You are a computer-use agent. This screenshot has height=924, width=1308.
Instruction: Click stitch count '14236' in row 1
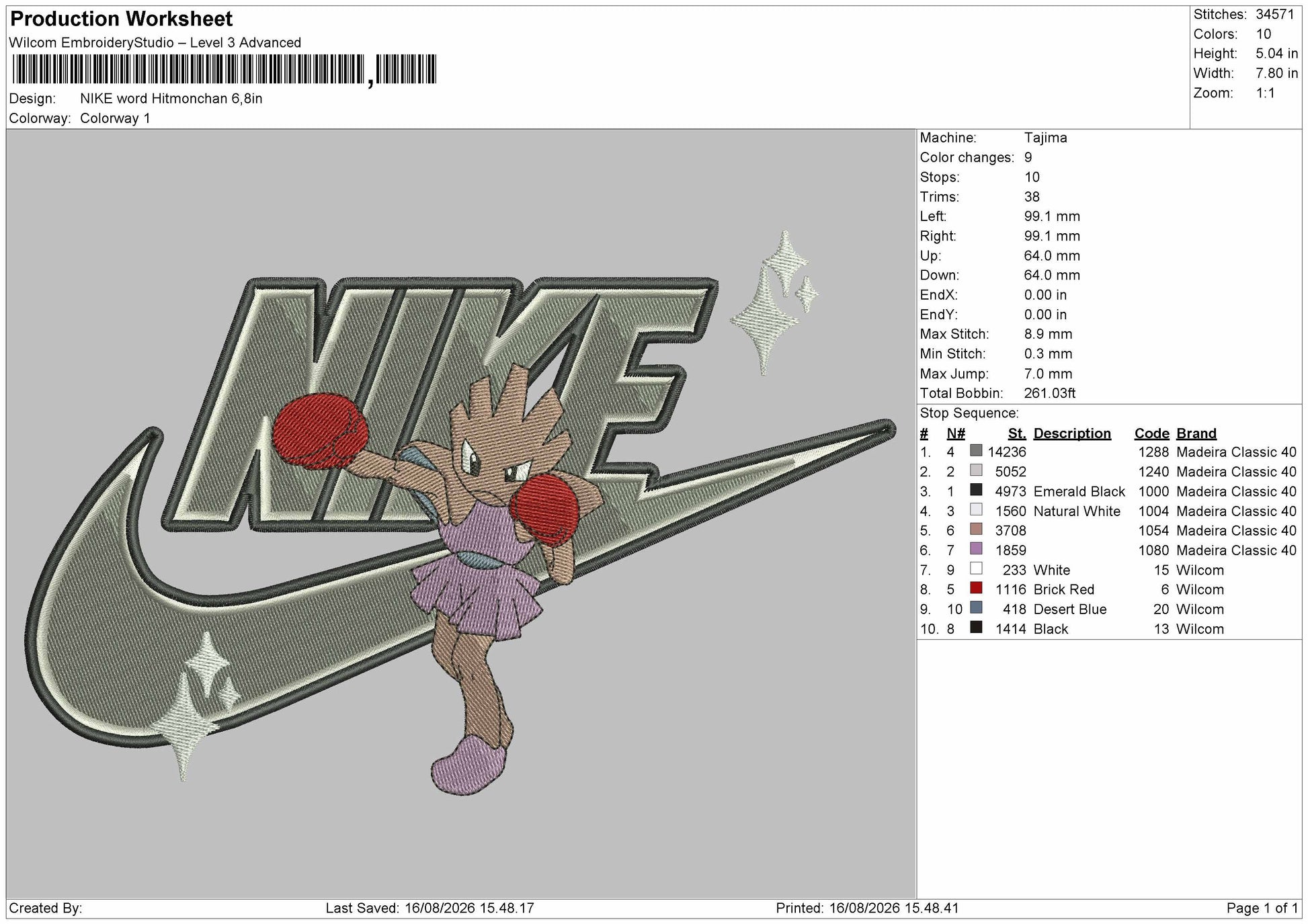(1007, 452)
